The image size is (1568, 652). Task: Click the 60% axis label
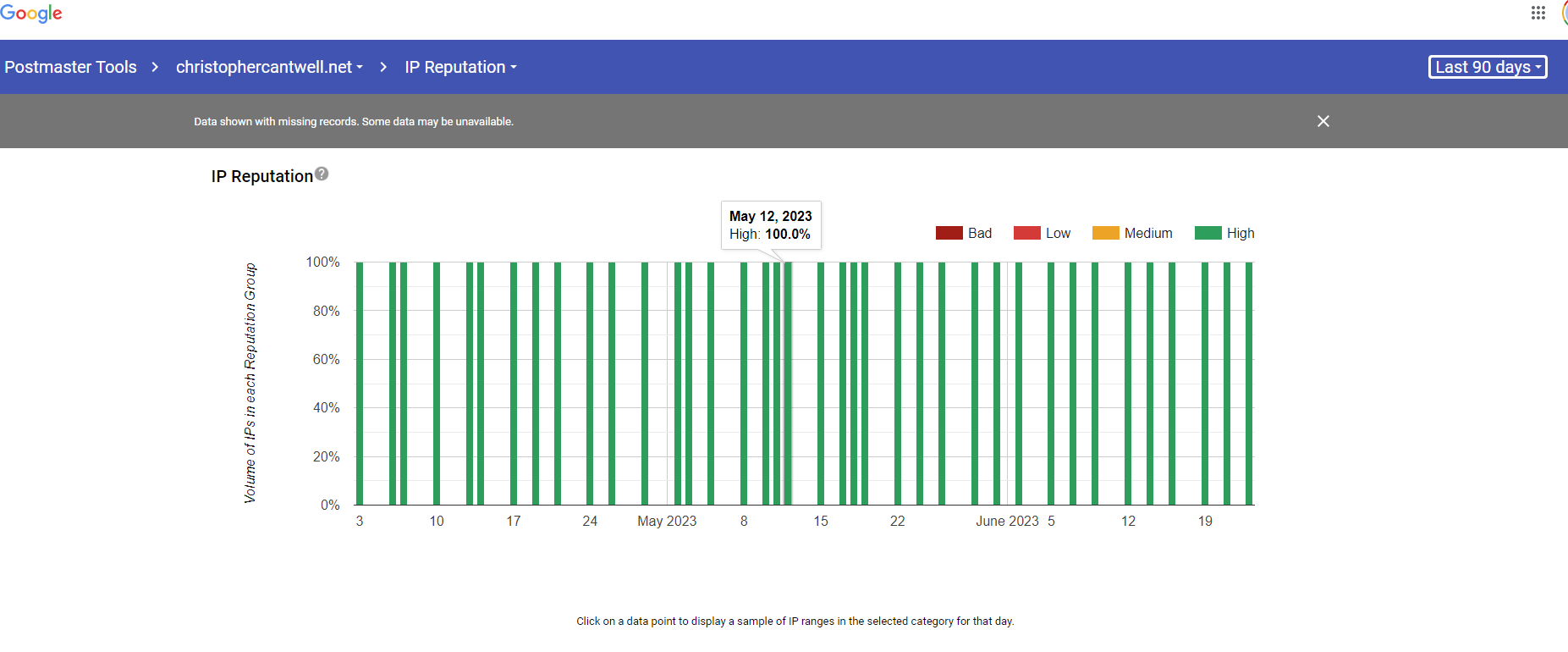click(x=326, y=359)
